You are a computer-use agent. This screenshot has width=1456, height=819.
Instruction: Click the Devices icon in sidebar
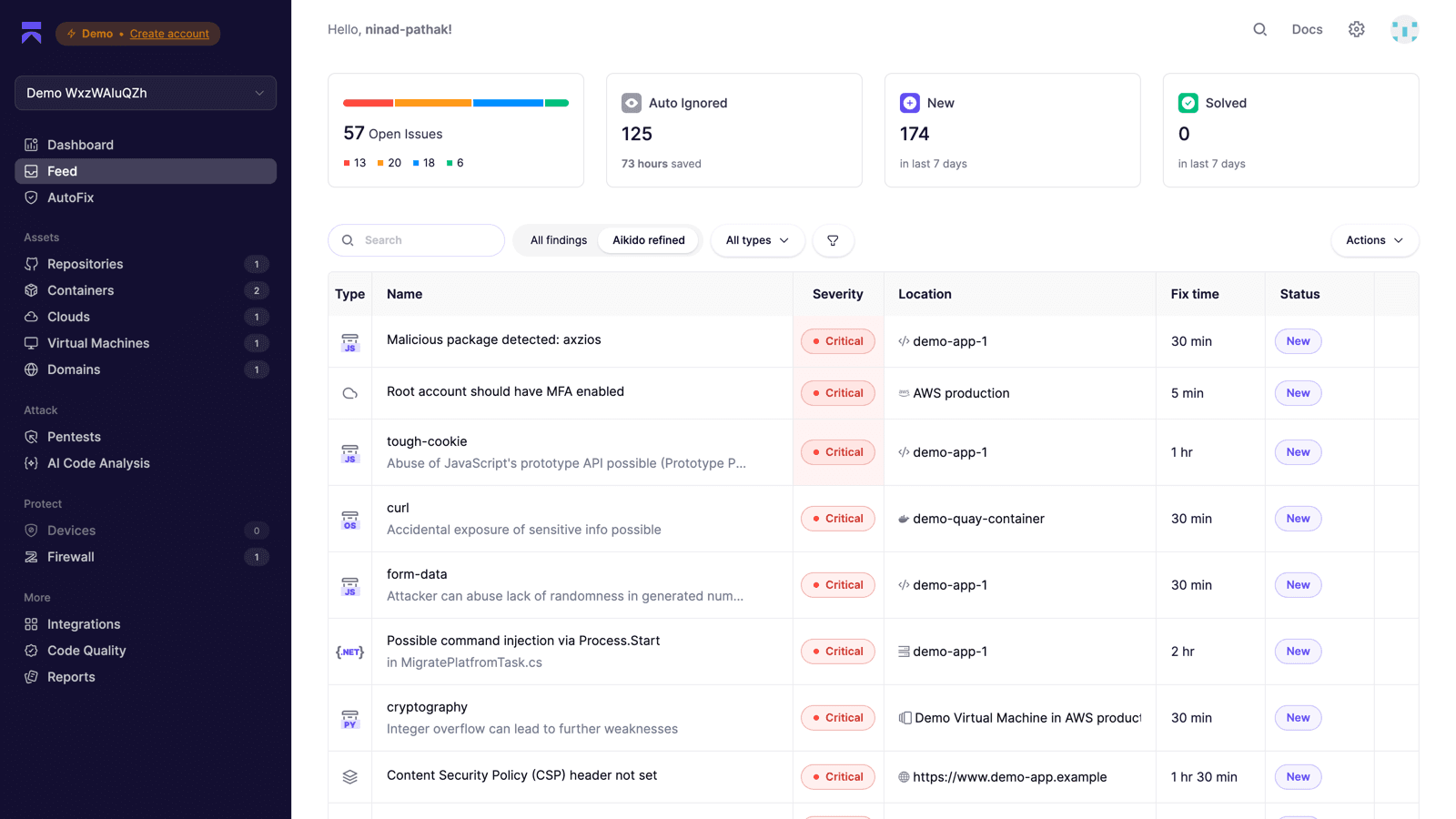point(31,531)
